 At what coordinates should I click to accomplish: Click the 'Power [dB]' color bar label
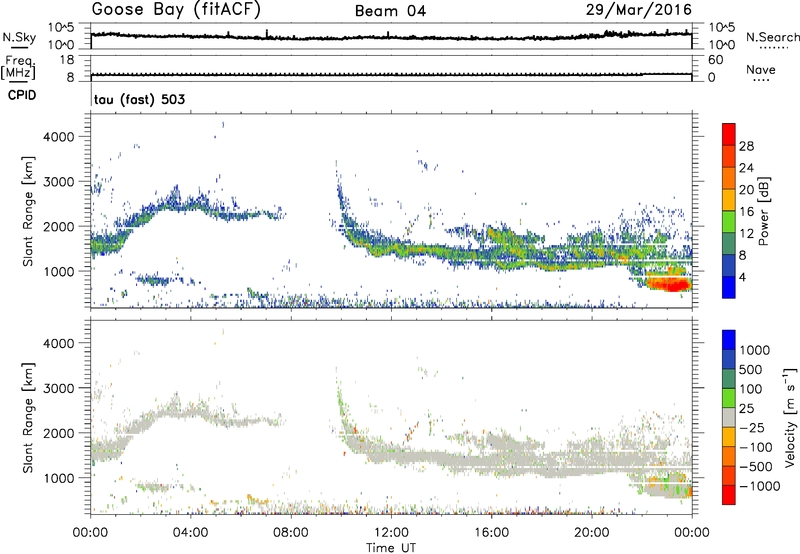point(763,211)
